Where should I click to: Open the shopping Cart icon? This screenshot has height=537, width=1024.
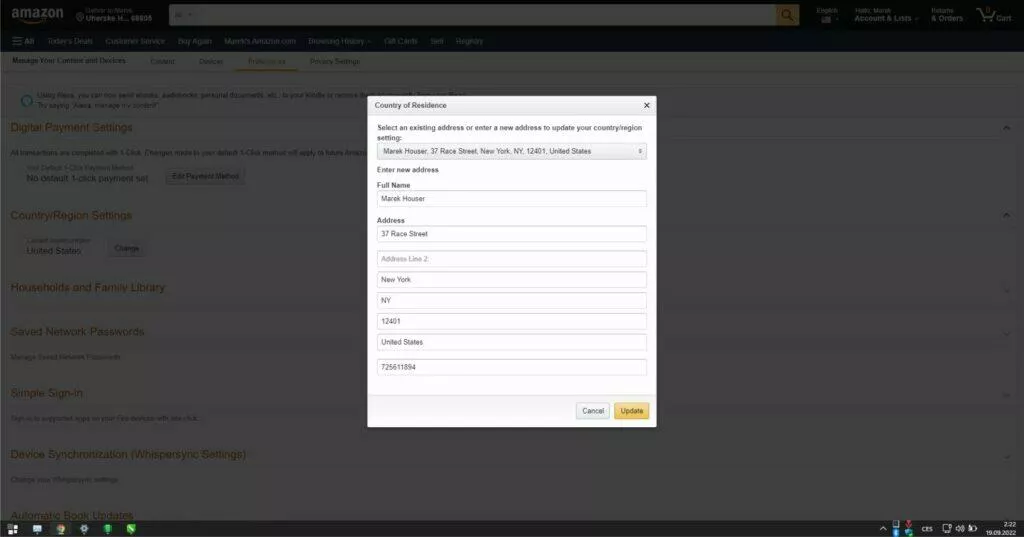click(994, 15)
